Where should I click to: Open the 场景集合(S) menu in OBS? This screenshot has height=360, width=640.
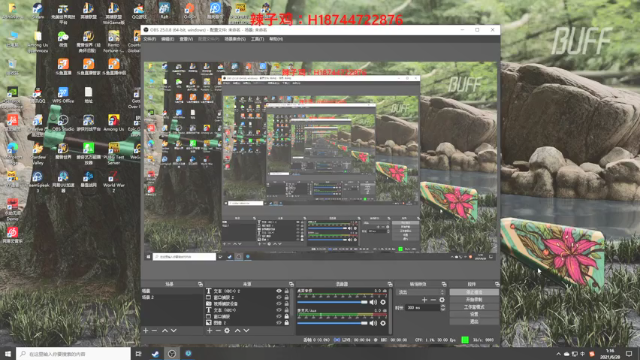pos(235,39)
